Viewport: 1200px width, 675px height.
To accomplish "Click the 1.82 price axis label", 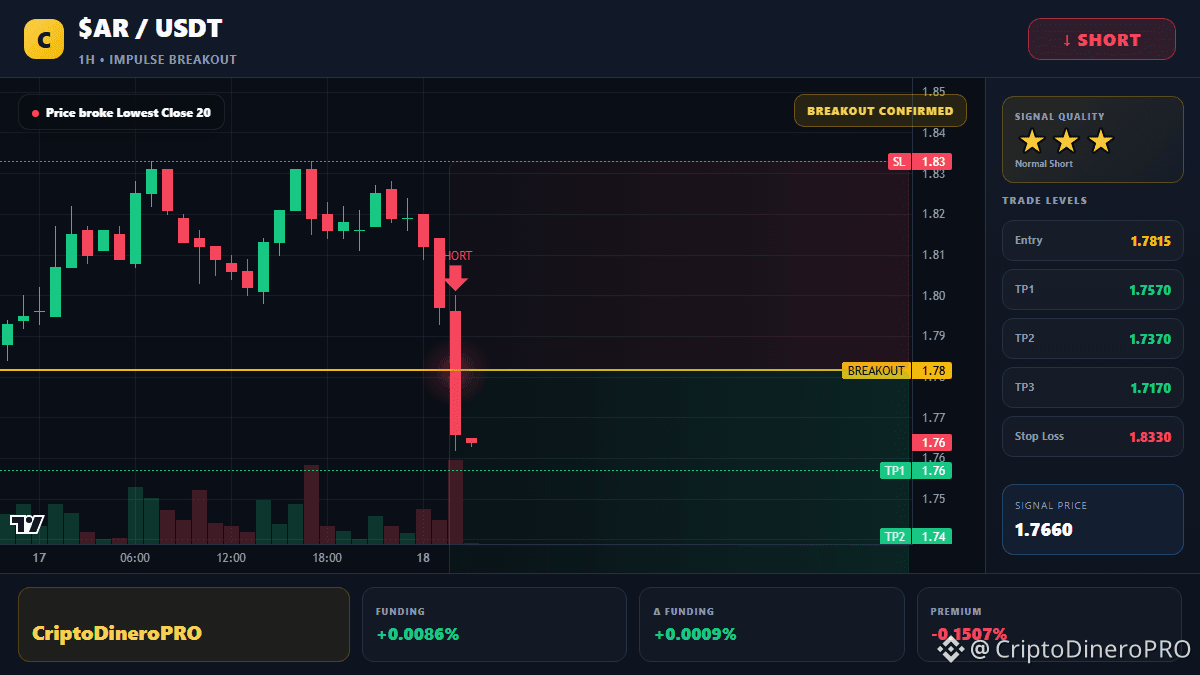I will (934, 214).
